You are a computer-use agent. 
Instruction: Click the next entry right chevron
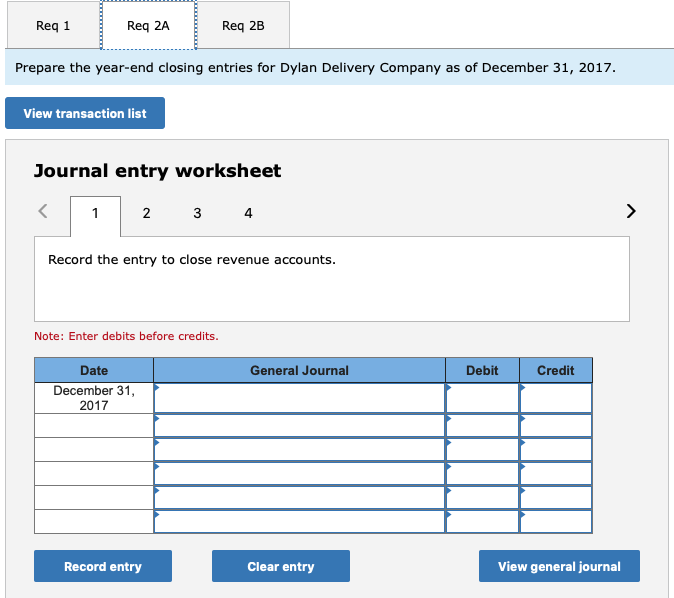click(631, 211)
